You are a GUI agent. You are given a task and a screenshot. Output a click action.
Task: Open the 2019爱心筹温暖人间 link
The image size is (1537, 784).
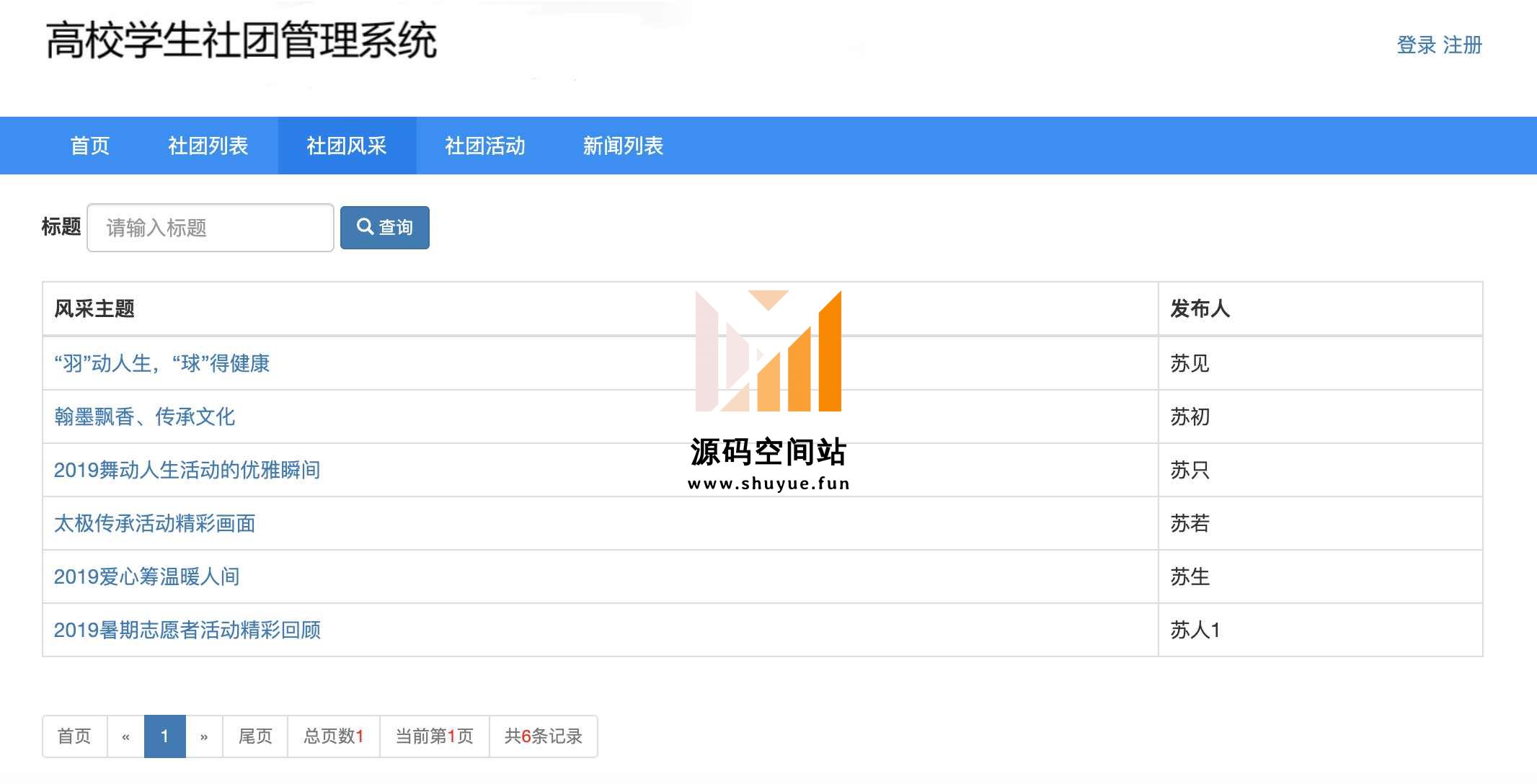(x=147, y=576)
